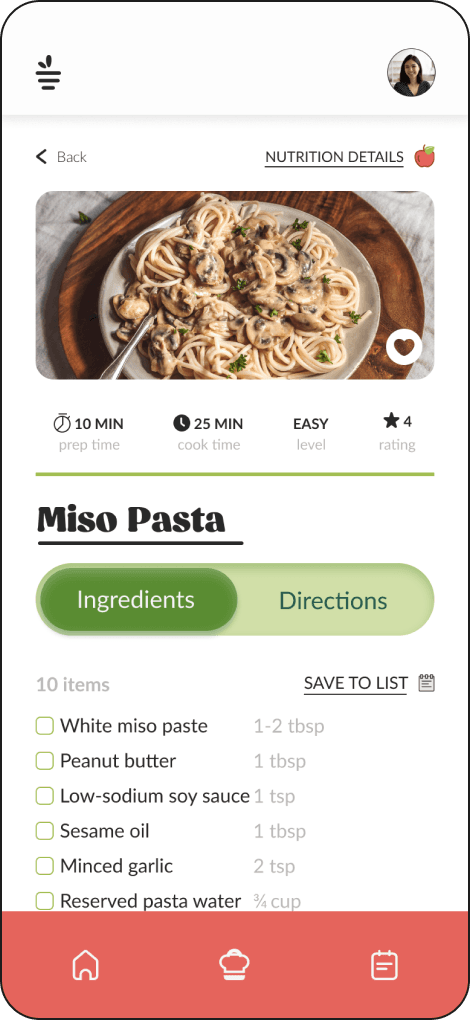The height and width of the screenshot is (1020, 470).
Task: Click the notepad icon beside Save to List
Action: 426,683
